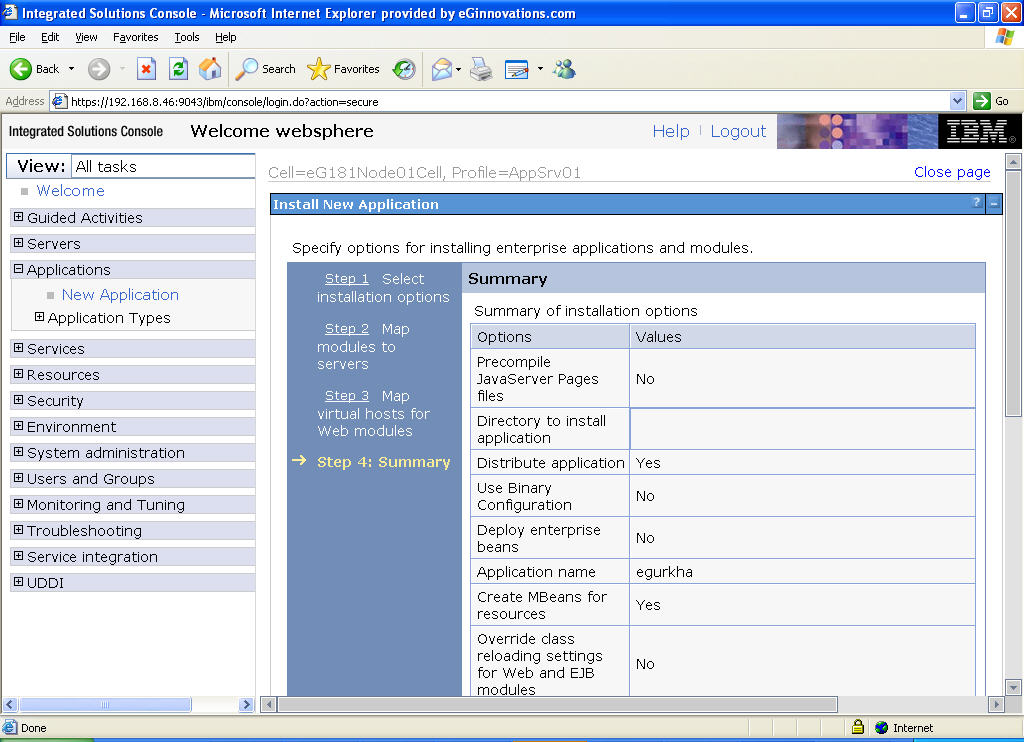This screenshot has width=1024, height=742.
Task: Expand Guided Activities node
Action: [18, 217]
